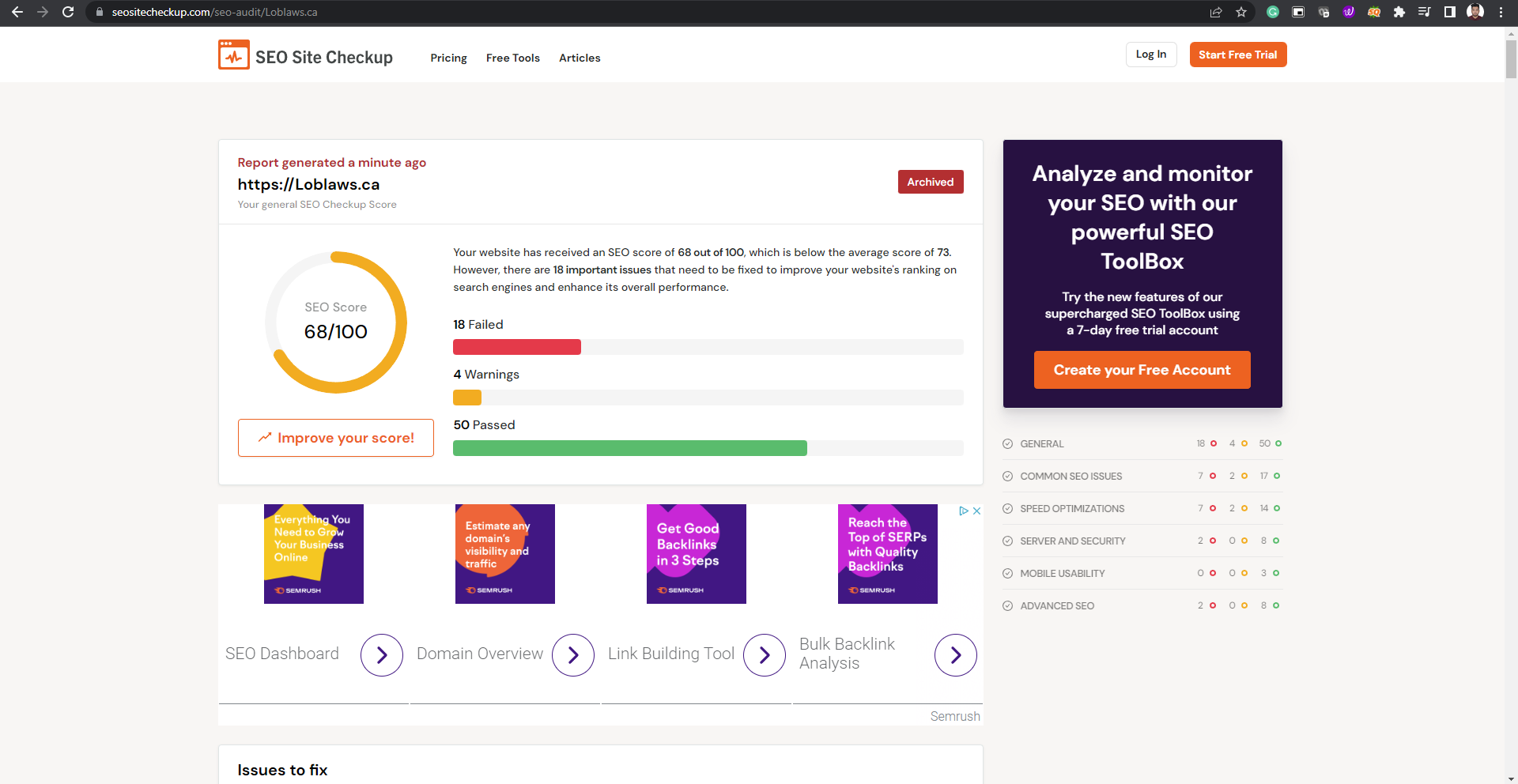
Task: Click Improve your score button
Action: point(336,438)
